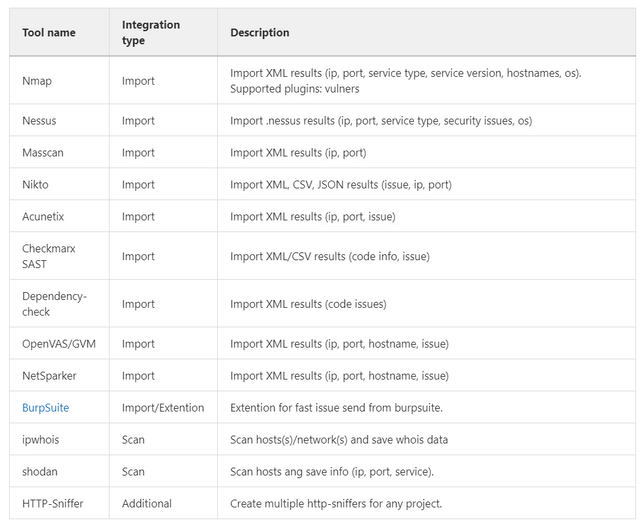Click 'Import XML/CSV results (code info, issue)'
This screenshot has height=521, width=640.
[330, 256]
